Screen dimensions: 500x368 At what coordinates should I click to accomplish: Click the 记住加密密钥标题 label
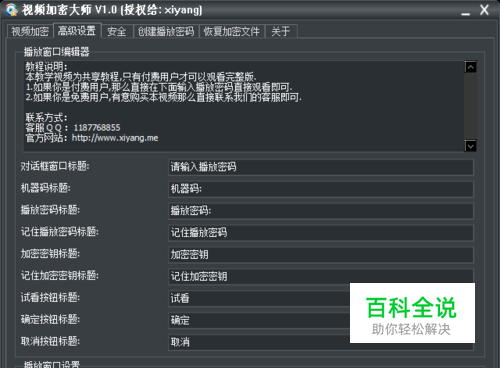point(60,276)
